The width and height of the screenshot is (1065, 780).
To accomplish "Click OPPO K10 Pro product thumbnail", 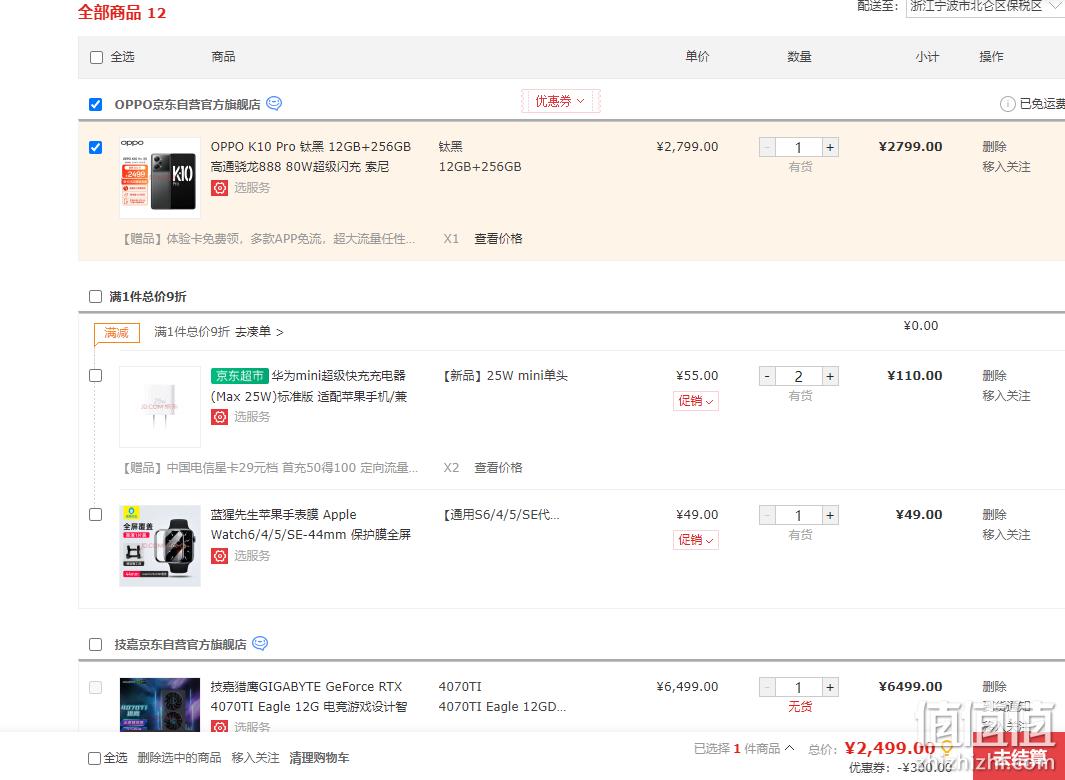I will 160,178.
